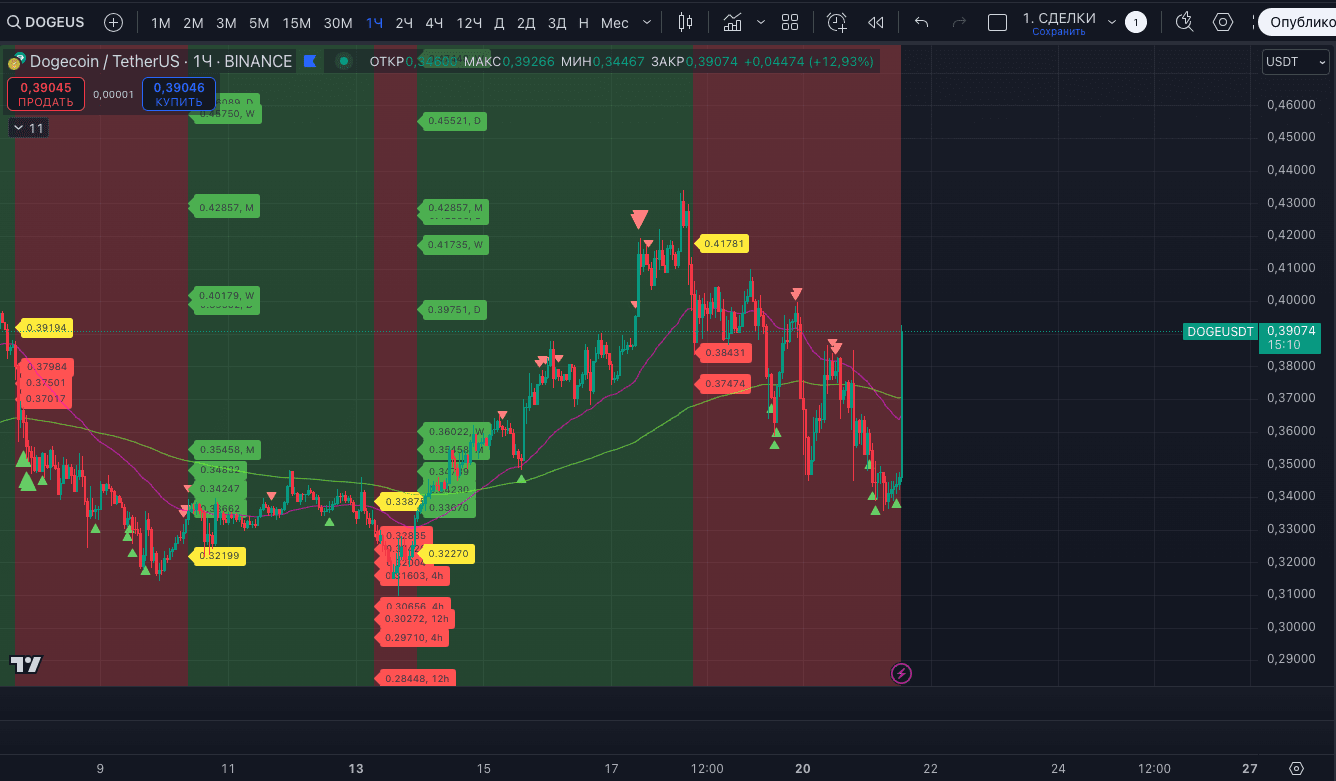
Task: Switch to the 30М timeframe
Action: [x=338, y=22]
